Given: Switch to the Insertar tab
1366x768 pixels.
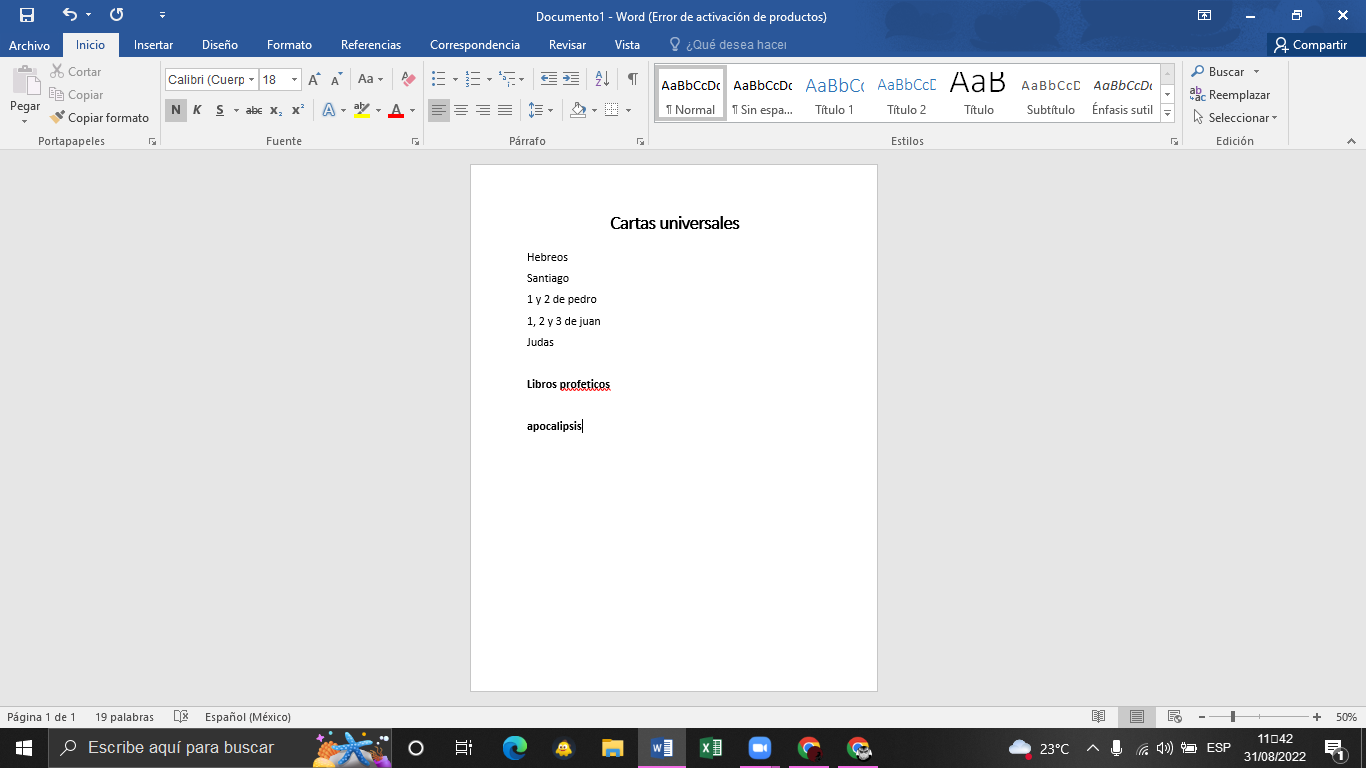Looking at the screenshot, I should pos(153,45).
